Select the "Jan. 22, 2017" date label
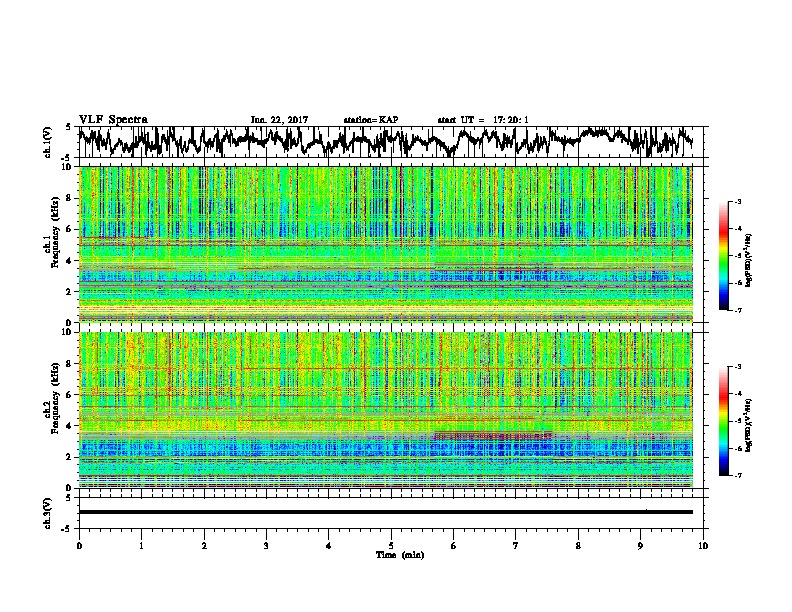This screenshot has height=612, width=792. pos(279,120)
